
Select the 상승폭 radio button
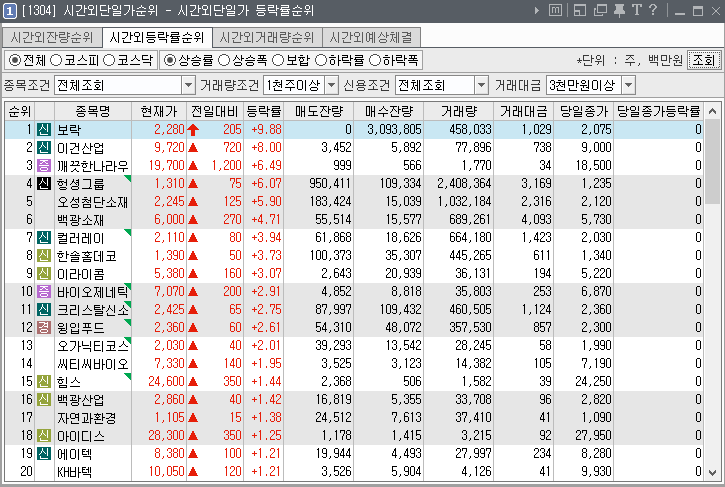(x=224, y=60)
